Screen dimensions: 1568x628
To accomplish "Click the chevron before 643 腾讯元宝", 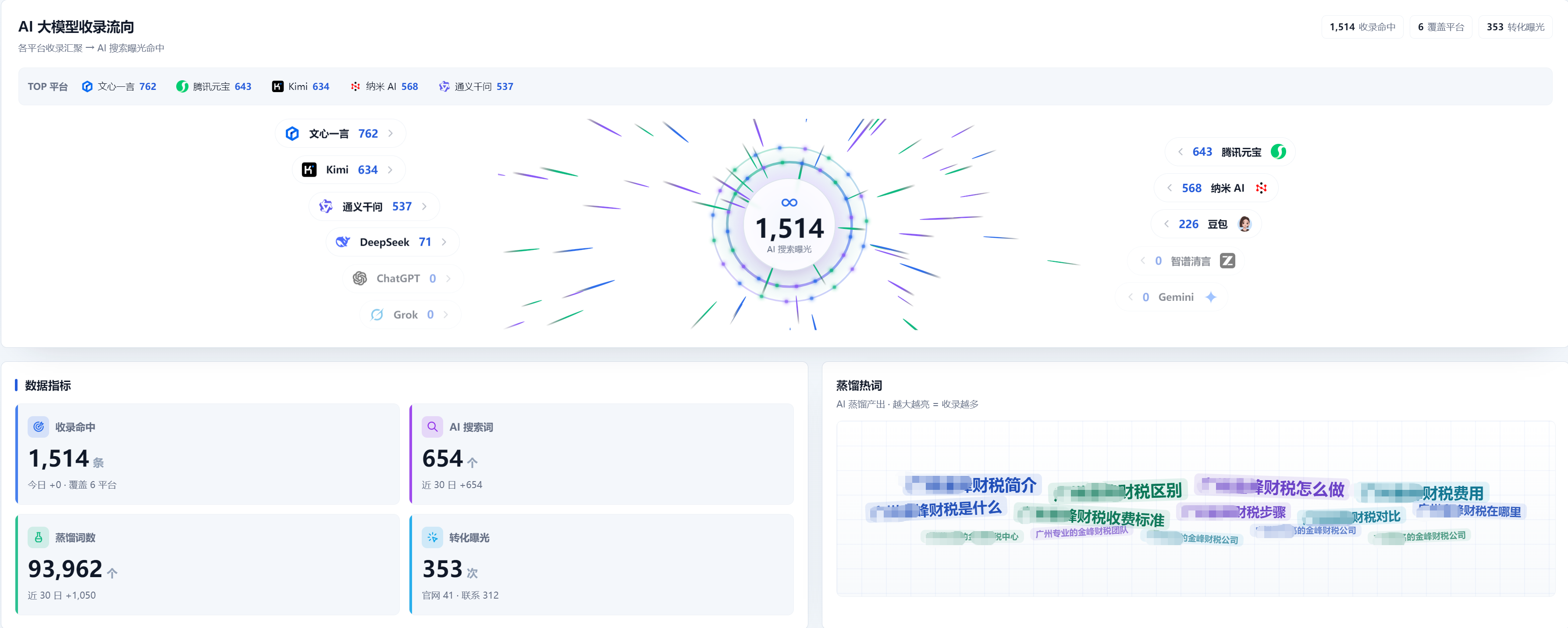I will click(x=1180, y=152).
